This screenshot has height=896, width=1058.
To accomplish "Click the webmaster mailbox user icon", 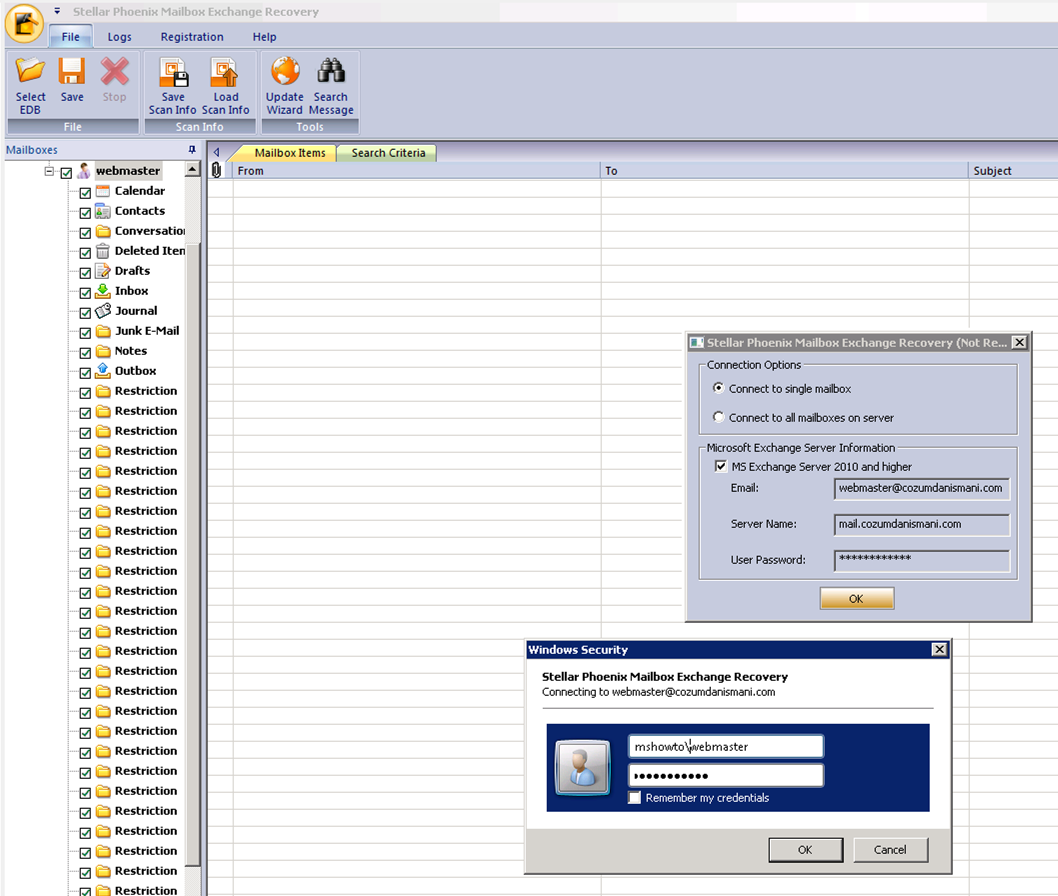I will pos(84,171).
